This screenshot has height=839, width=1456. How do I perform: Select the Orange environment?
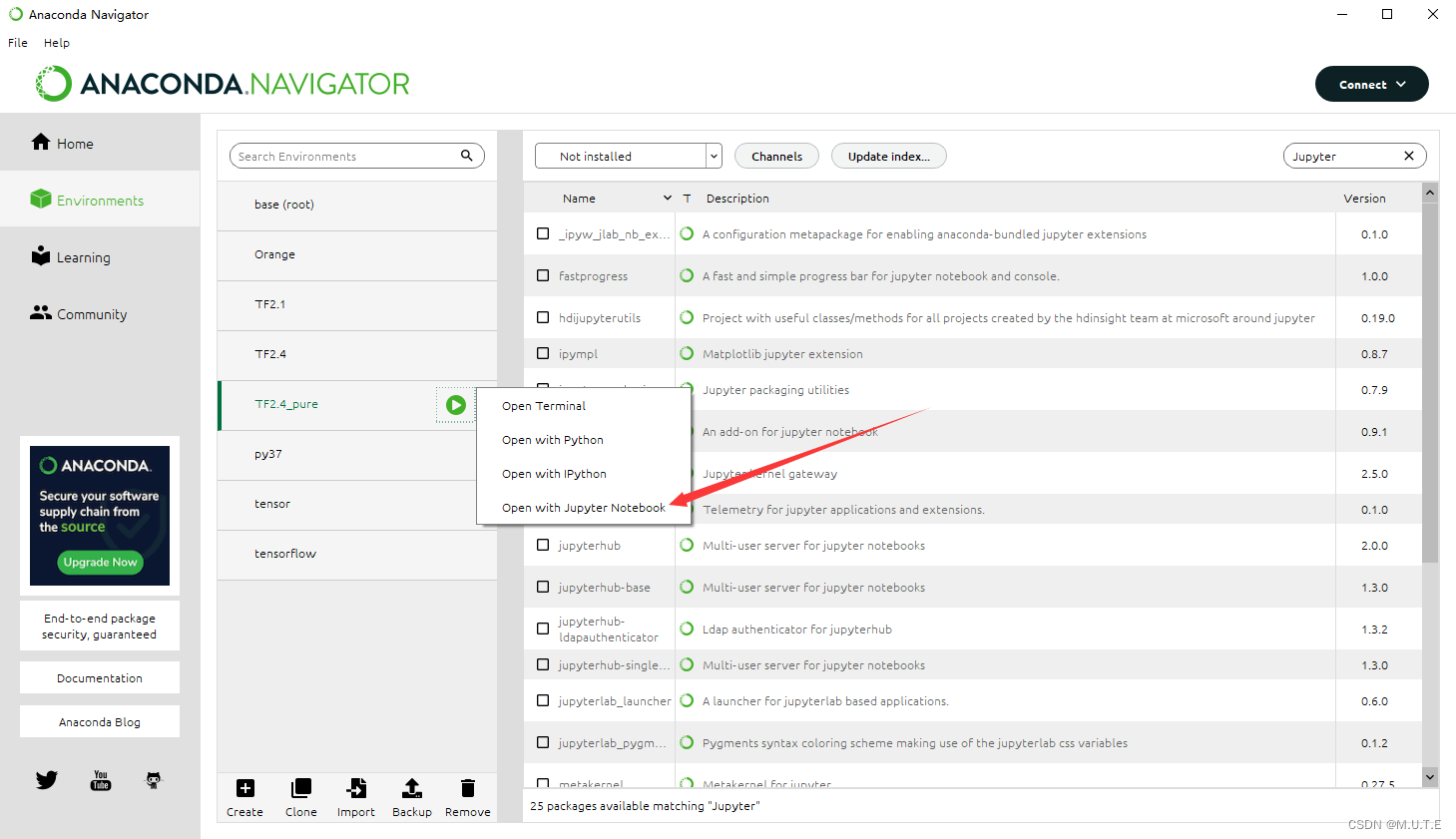(357, 254)
